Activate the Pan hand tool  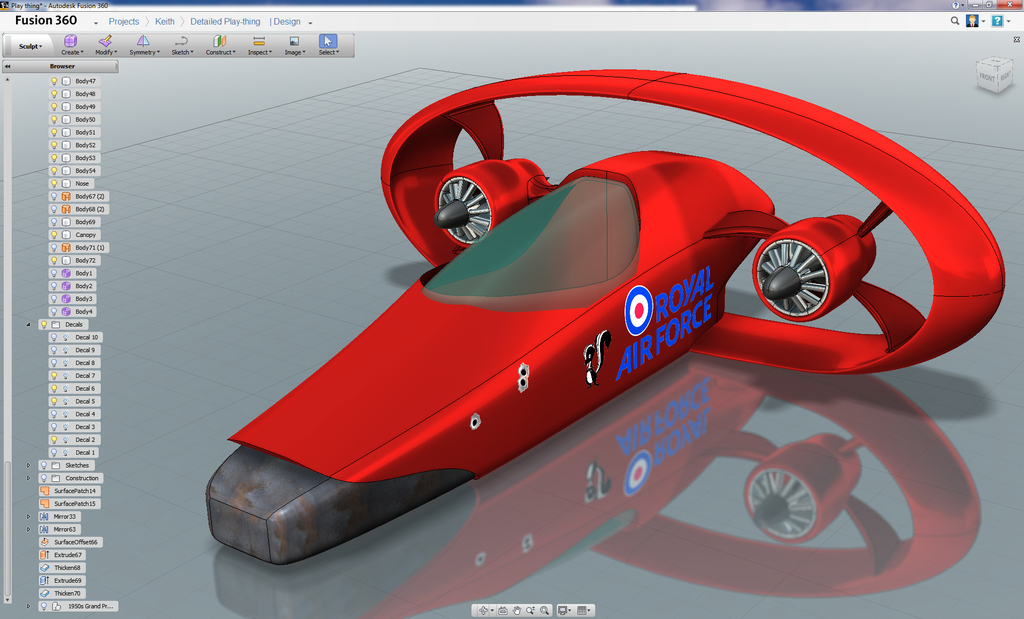(x=517, y=611)
